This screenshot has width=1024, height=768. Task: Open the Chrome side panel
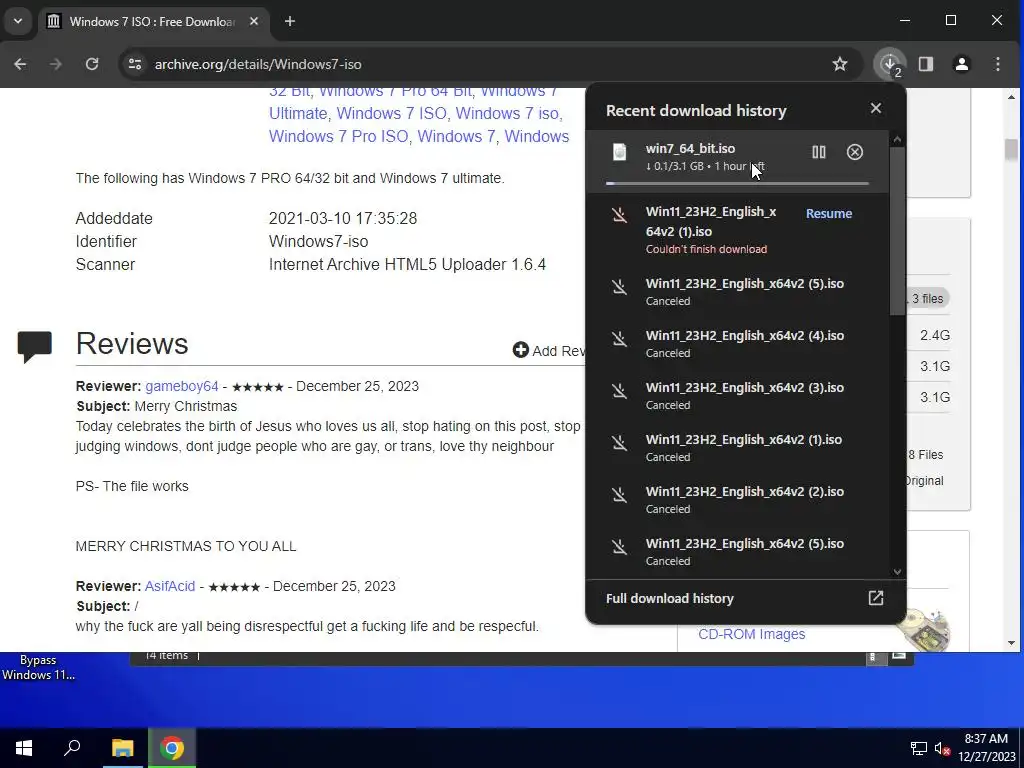coord(926,64)
